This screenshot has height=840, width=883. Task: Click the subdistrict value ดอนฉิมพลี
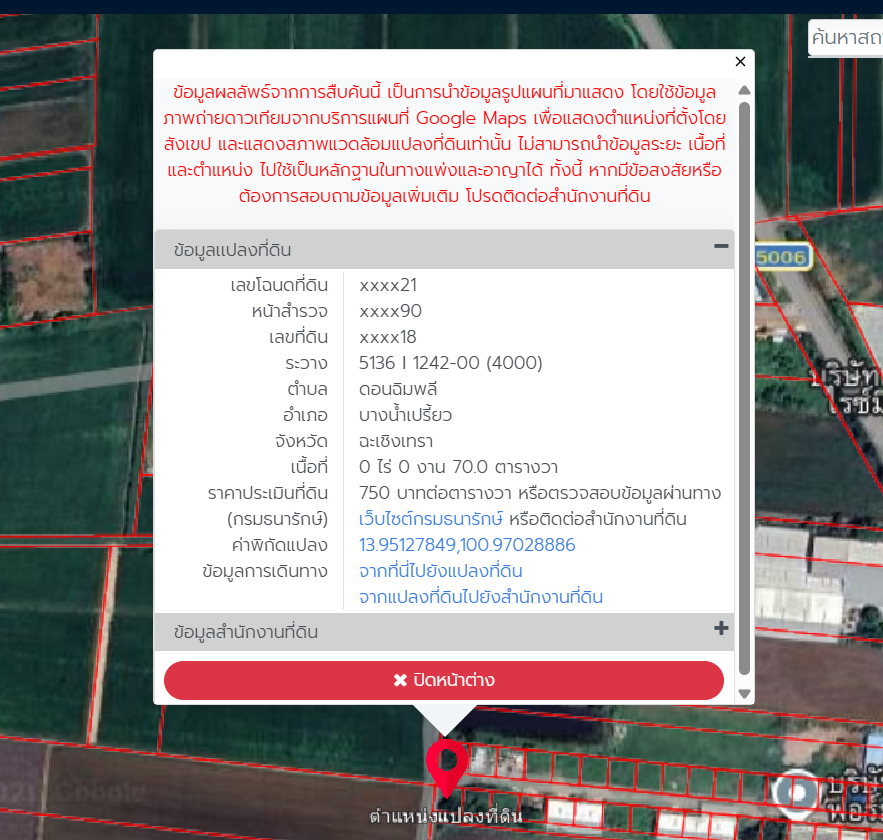[x=398, y=388]
